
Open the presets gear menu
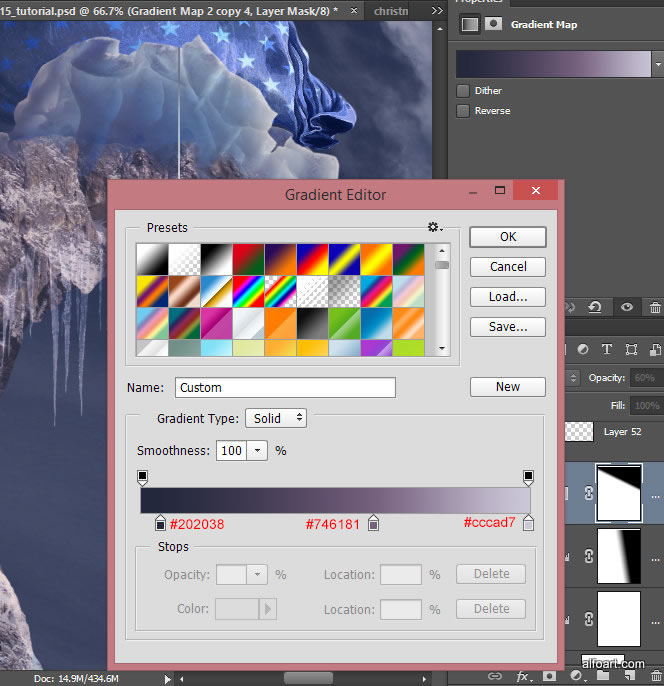point(435,227)
